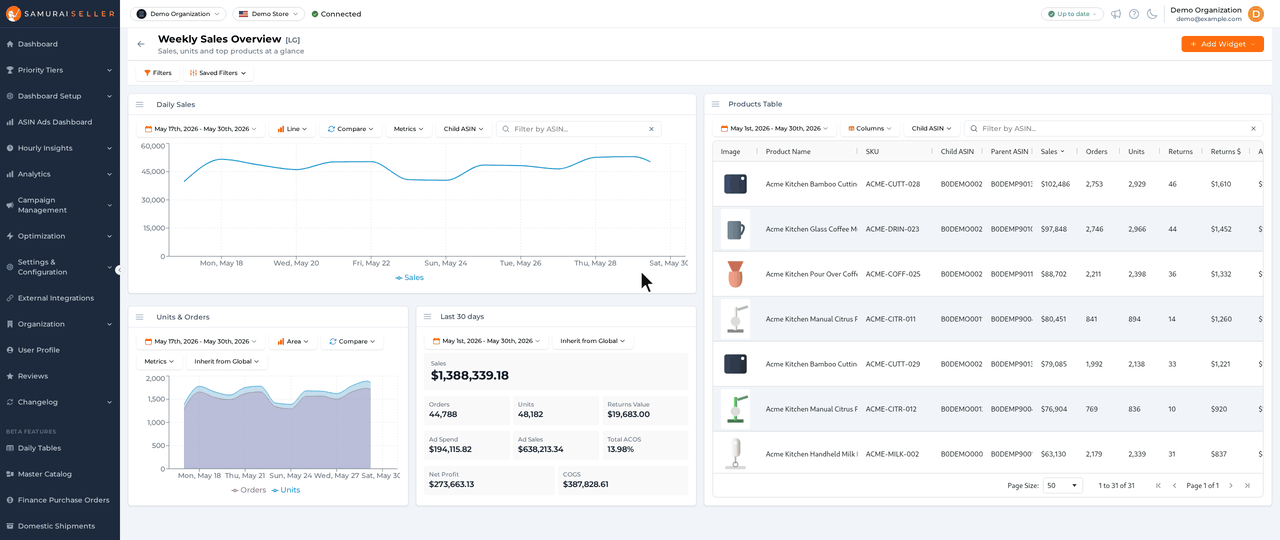Open the announcements megaphone icon
This screenshot has width=1280, height=540.
pos(1116,14)
